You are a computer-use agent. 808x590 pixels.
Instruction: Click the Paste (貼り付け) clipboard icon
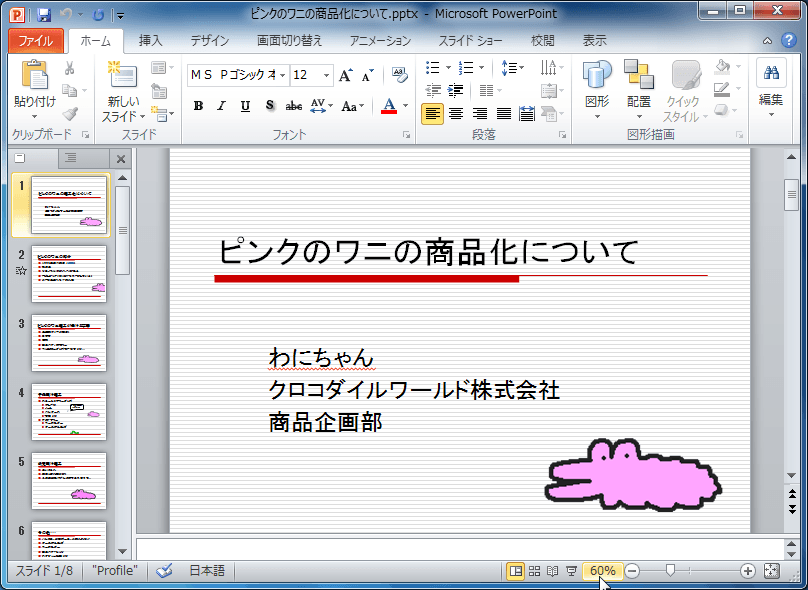(x=35, y=75)
